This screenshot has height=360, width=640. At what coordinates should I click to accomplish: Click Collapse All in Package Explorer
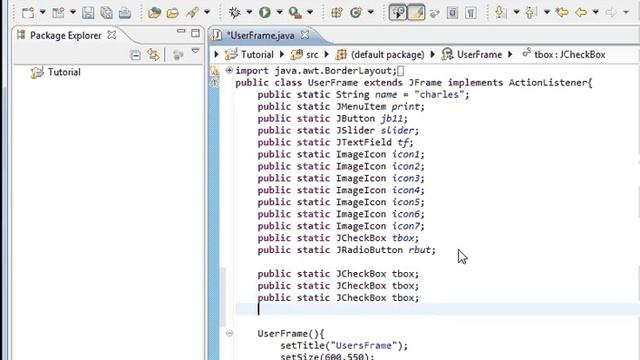[x=136, y=55]
